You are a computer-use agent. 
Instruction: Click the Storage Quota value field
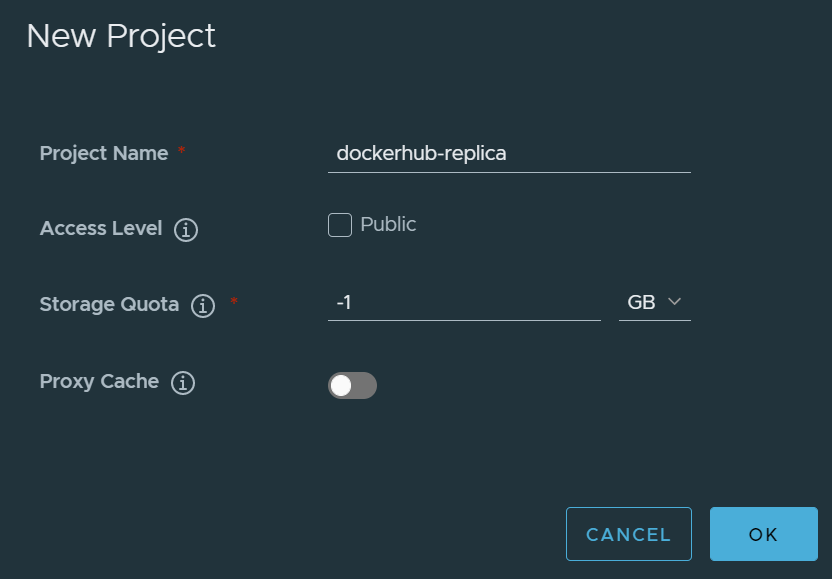click(464, 302)
